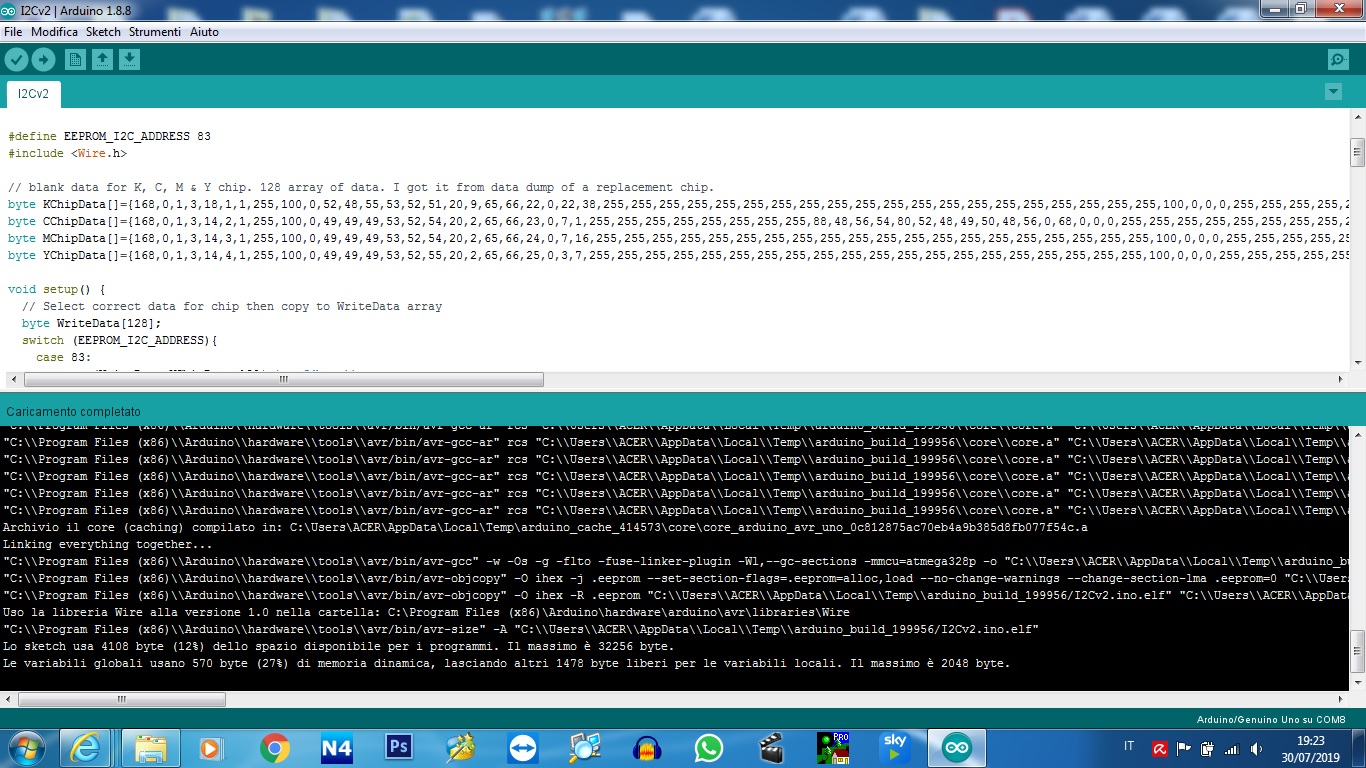Save sketch with down-arrow icon
The height and width of the screenshot is (768, 1366).
(x=129, y=60)
